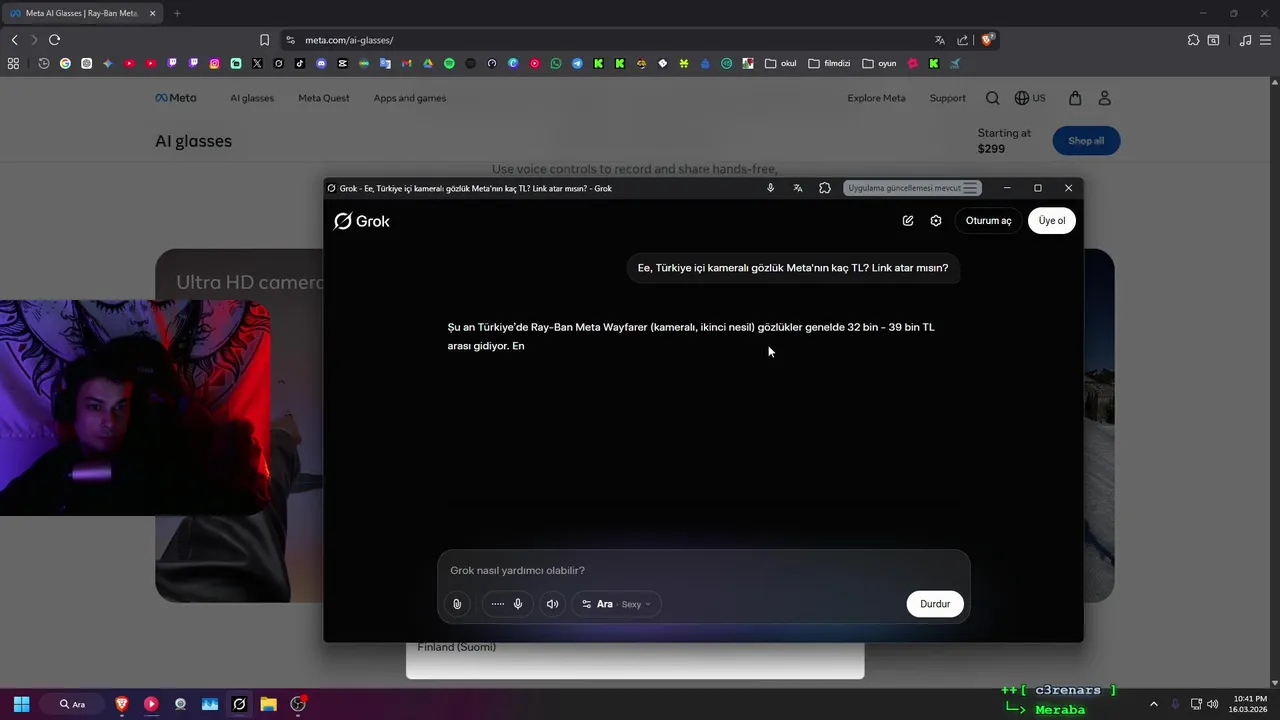Open the WhatsApp bookmark
Screen dimensions: 1280x720
(x=556, y=63)
